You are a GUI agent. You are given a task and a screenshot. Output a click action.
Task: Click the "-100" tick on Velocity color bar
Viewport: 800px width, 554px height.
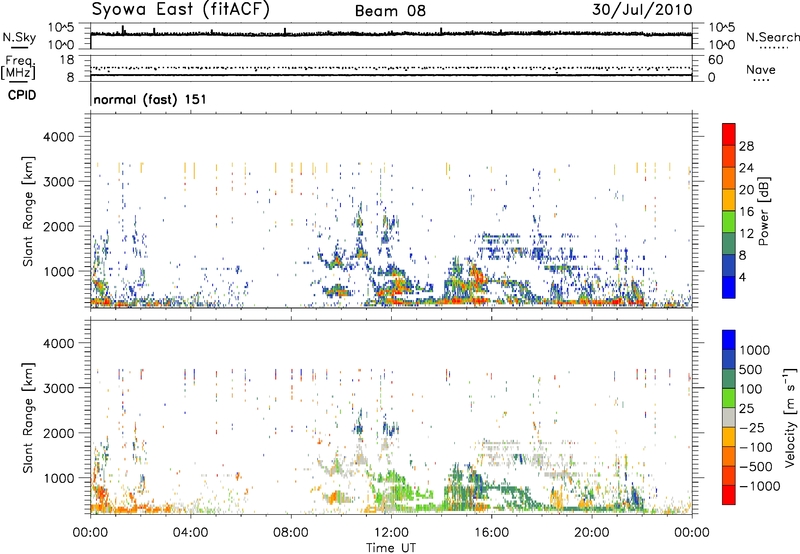click(756, 447)
